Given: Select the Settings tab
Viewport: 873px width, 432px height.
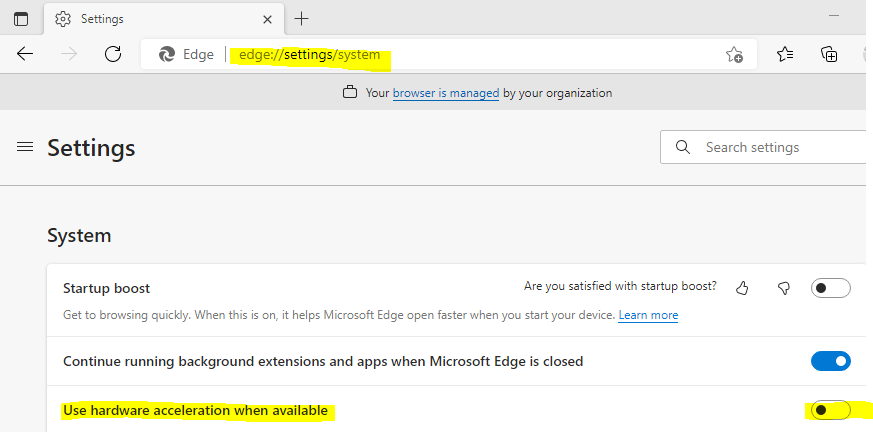Looking at the screenshot, I should 164,19.
